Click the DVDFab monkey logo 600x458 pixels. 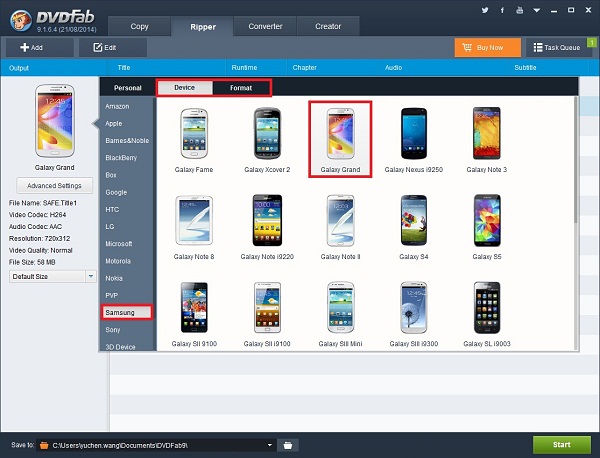click(x=21, y=21)
